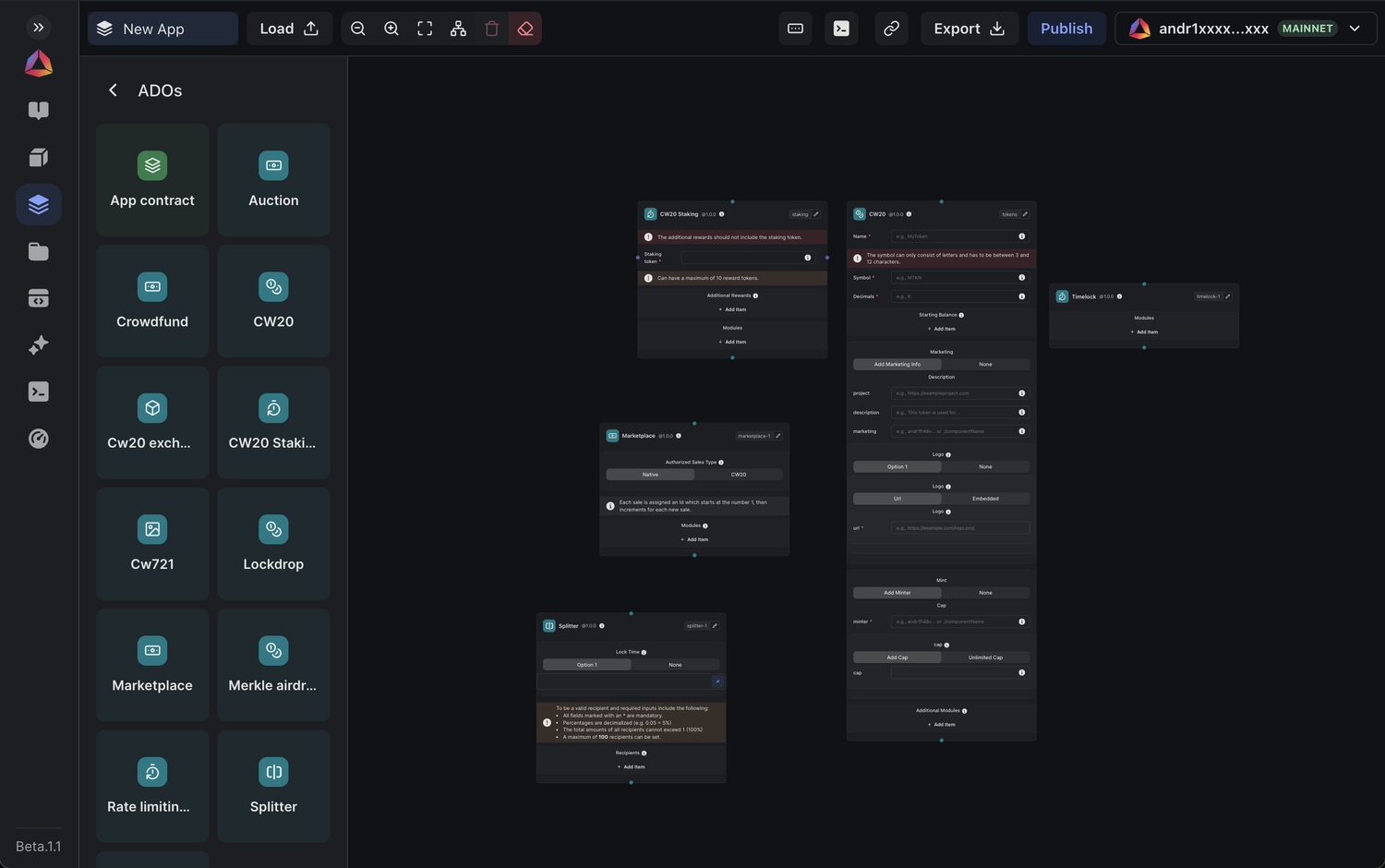Viewport: 1385px width, 868px height.
Task: Choose Embedded logo option in CW20 node
Action: click(x=985, y=499)
